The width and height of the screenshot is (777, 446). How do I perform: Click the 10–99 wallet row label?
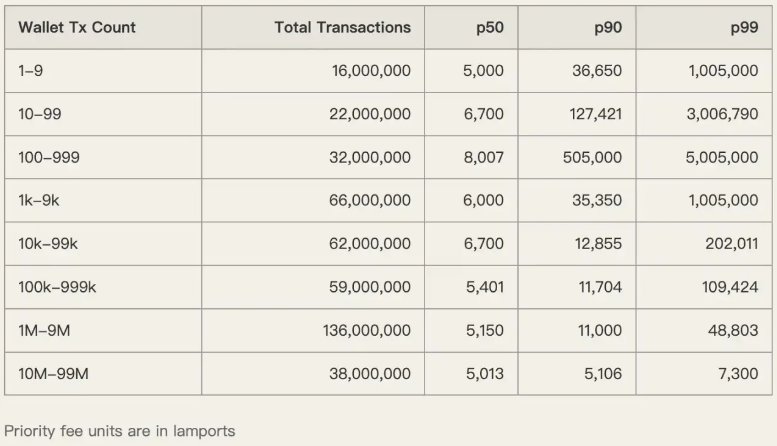point(39,114)
